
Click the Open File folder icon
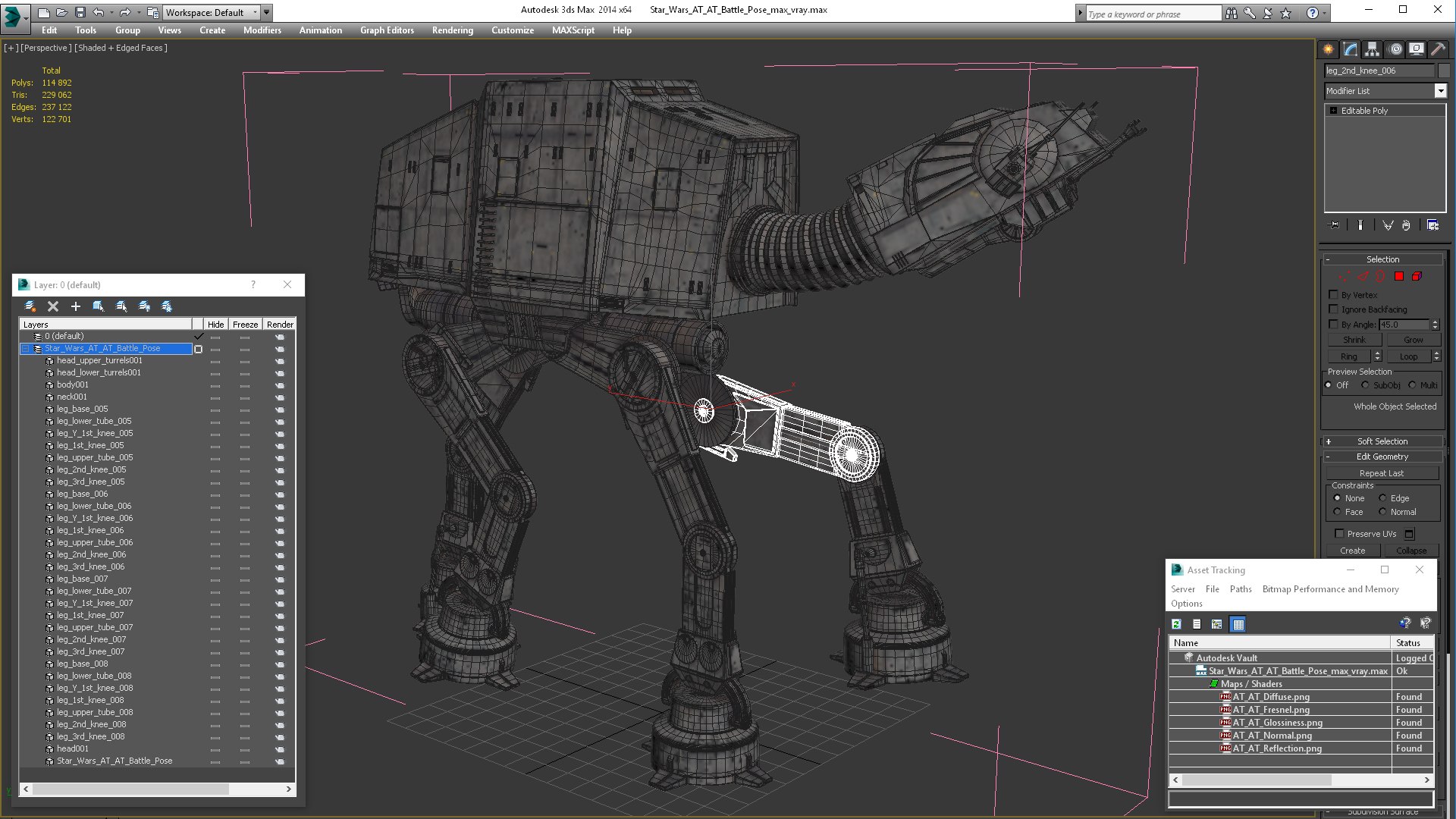tap(62, 13)
